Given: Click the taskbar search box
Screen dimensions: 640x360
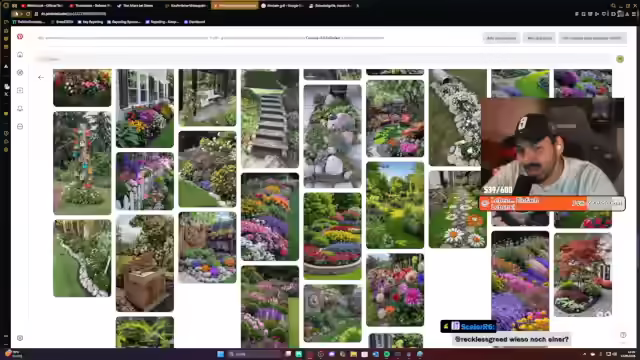Looking at the screenshot, I should coord(255,354).
